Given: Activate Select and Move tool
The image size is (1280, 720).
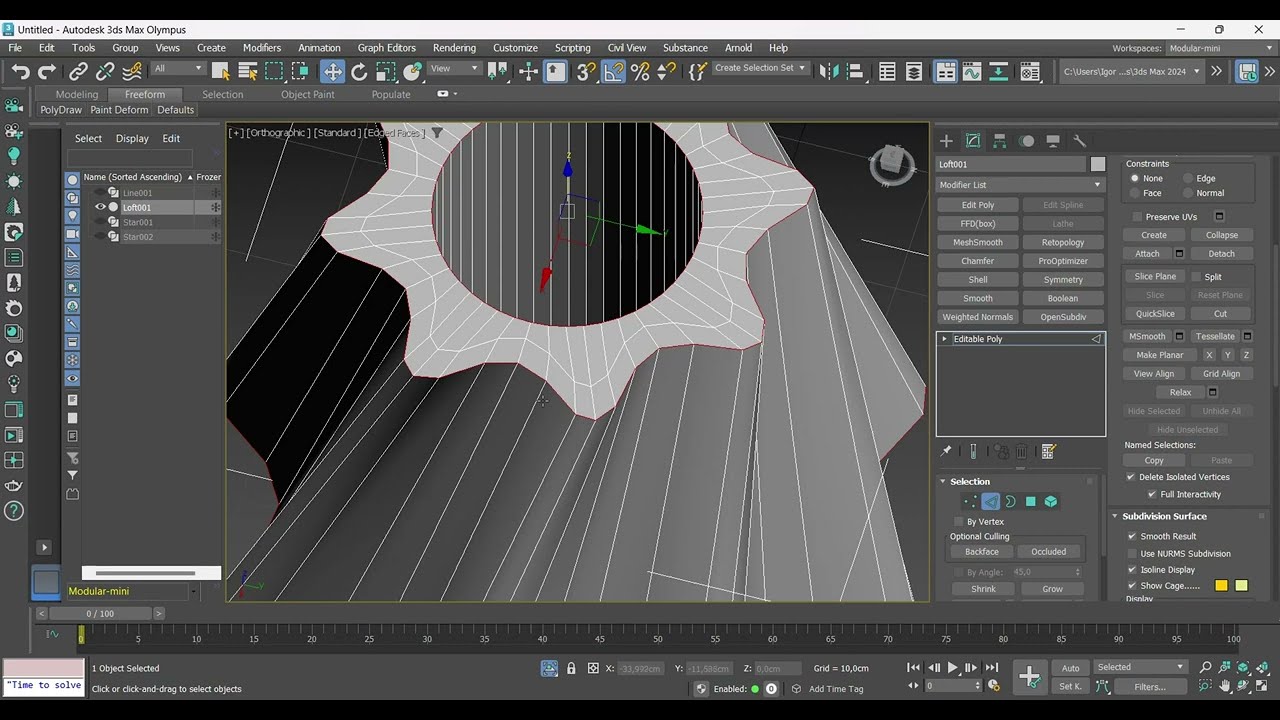Looking at the screenshot, I should tap(332, 71).
